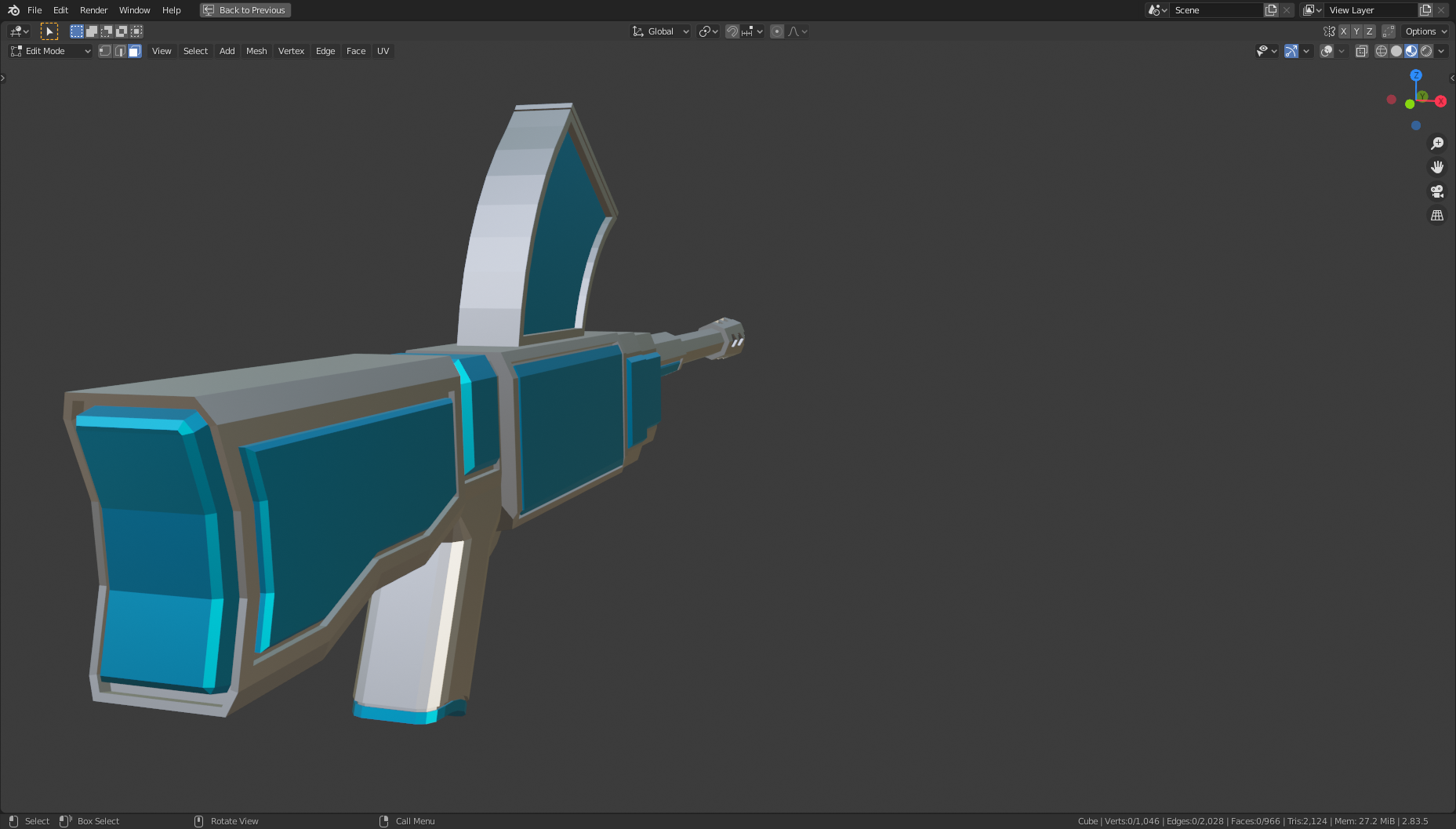Open the Select menu
Image resolution: width=1456 pixels, height=829 pixels.
click(x=195, y=51)
